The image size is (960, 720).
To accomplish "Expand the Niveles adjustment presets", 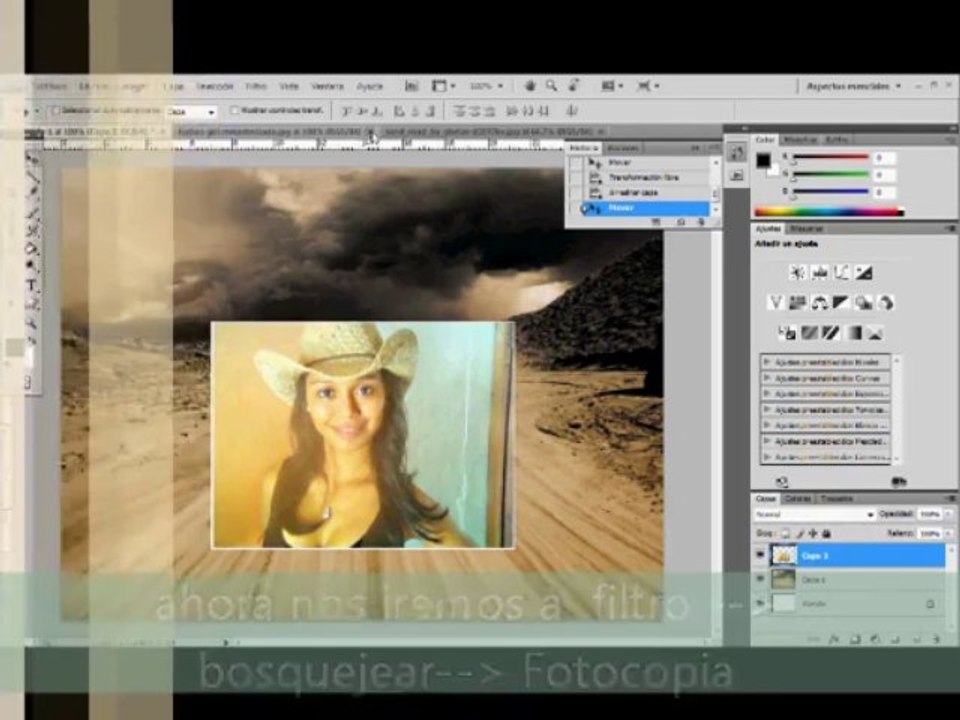I will [x=766, y=362].
